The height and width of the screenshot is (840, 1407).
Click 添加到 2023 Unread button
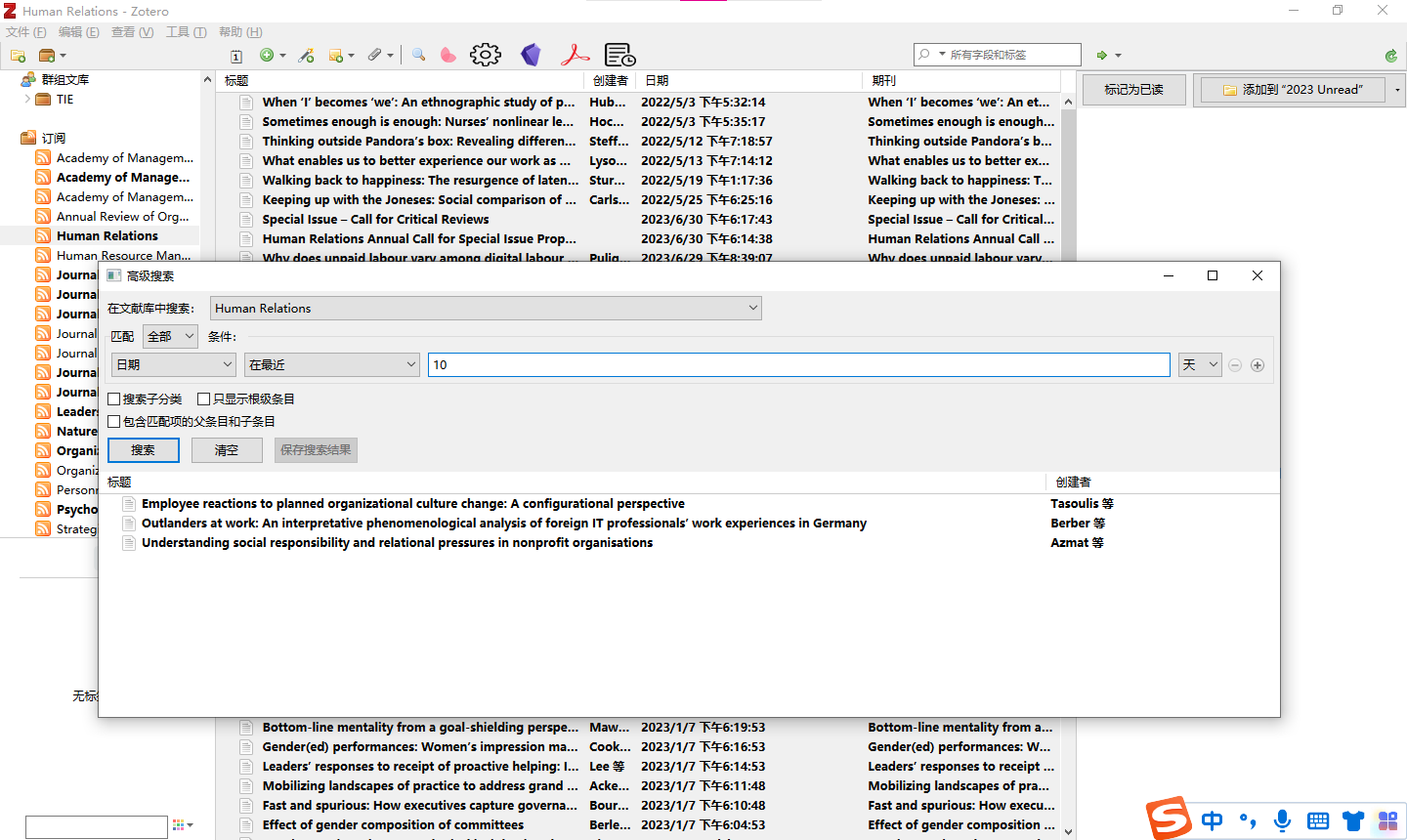(x=1294, y=90)
